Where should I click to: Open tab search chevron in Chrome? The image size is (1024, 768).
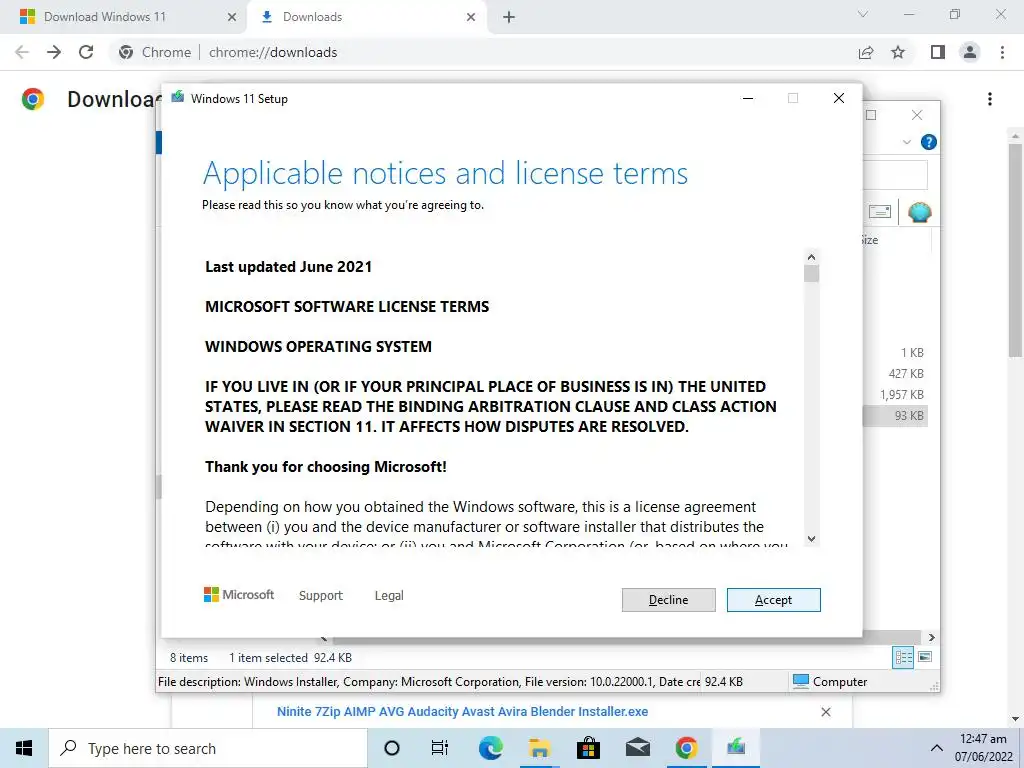(x=863, y=14)
